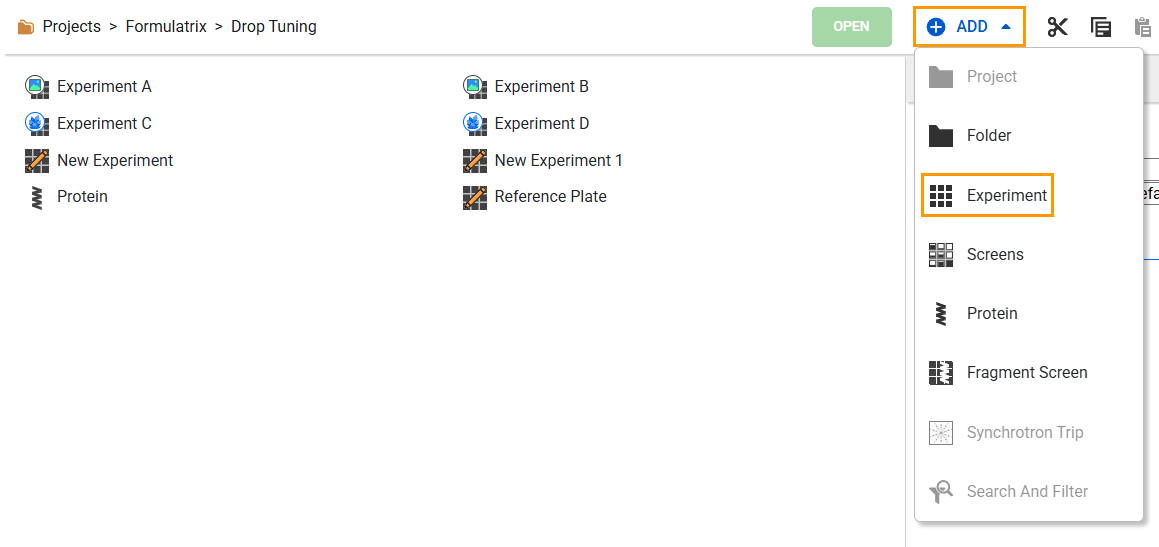
Task: Click the Projects folder icon in breadcrumb
Action: tap(26, 27)
